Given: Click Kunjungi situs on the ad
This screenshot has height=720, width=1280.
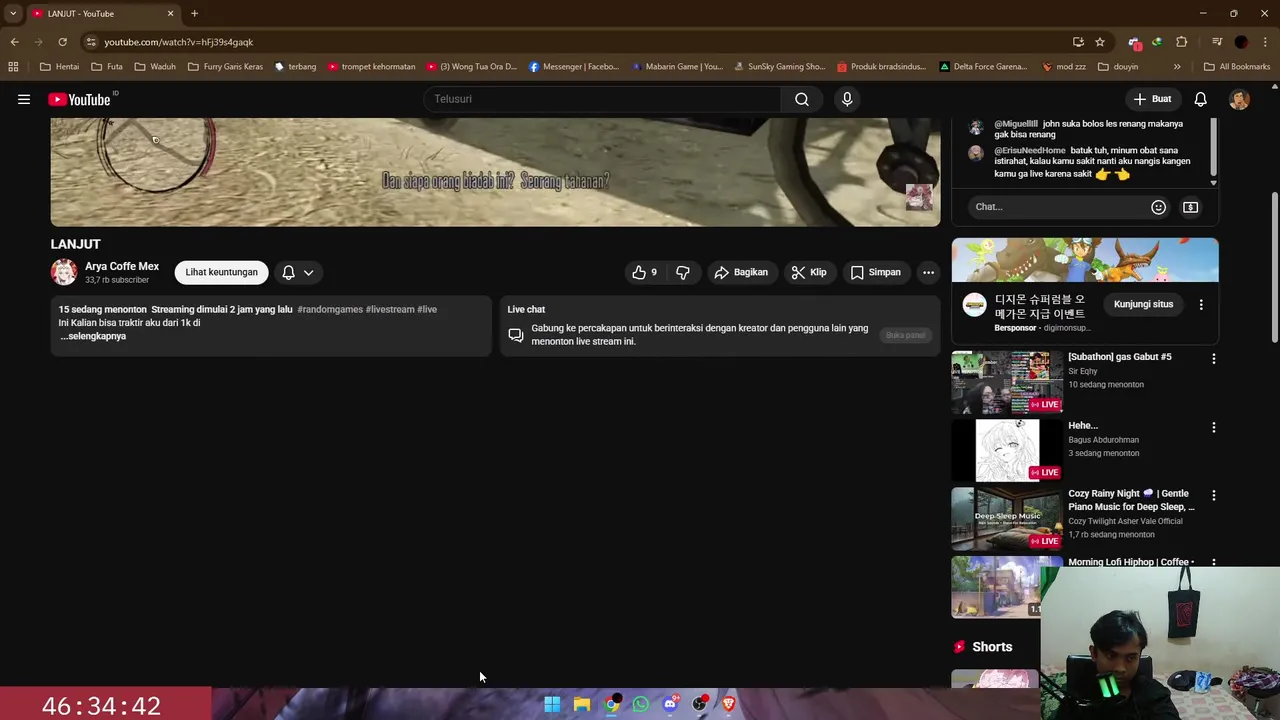Looking at the screenshot, I should tap(1143, 304).
